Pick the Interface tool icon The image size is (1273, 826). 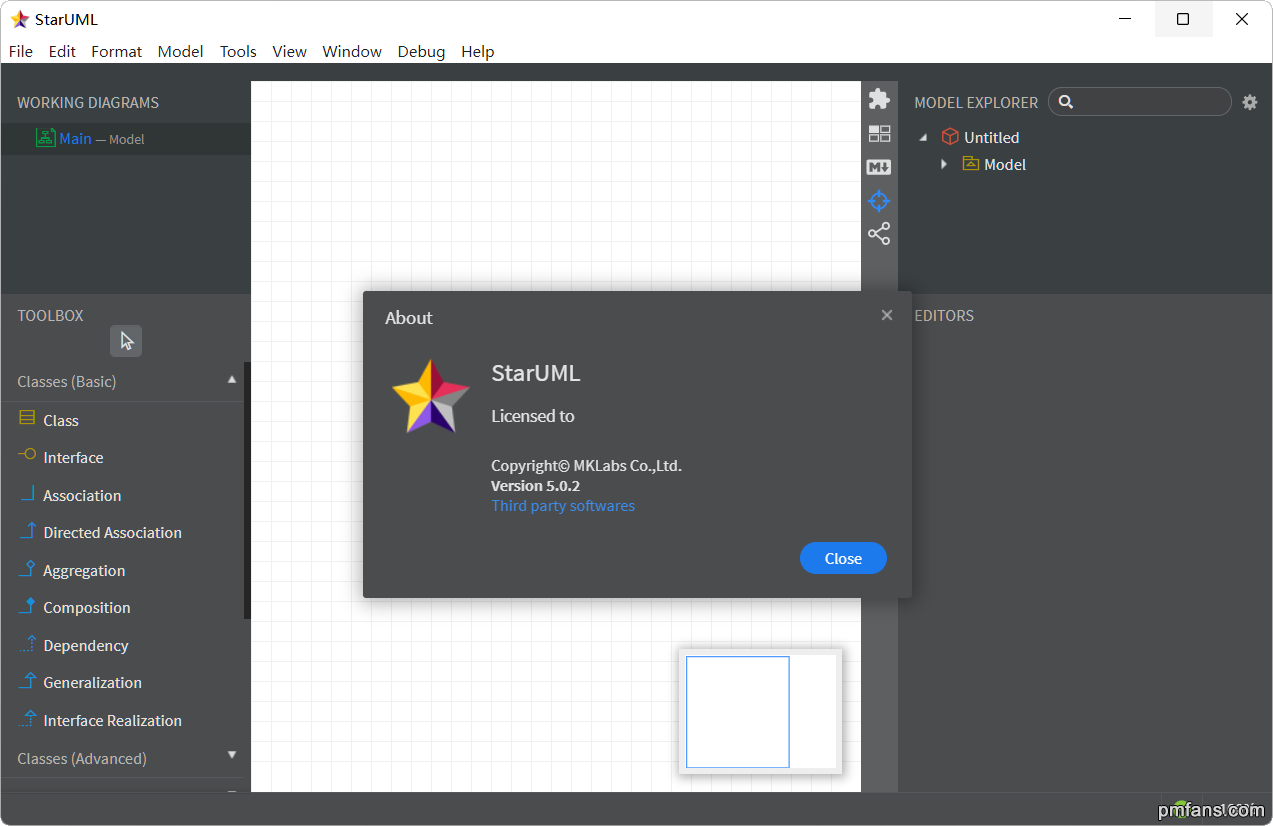pyautogui.click(x=27, y=456)
